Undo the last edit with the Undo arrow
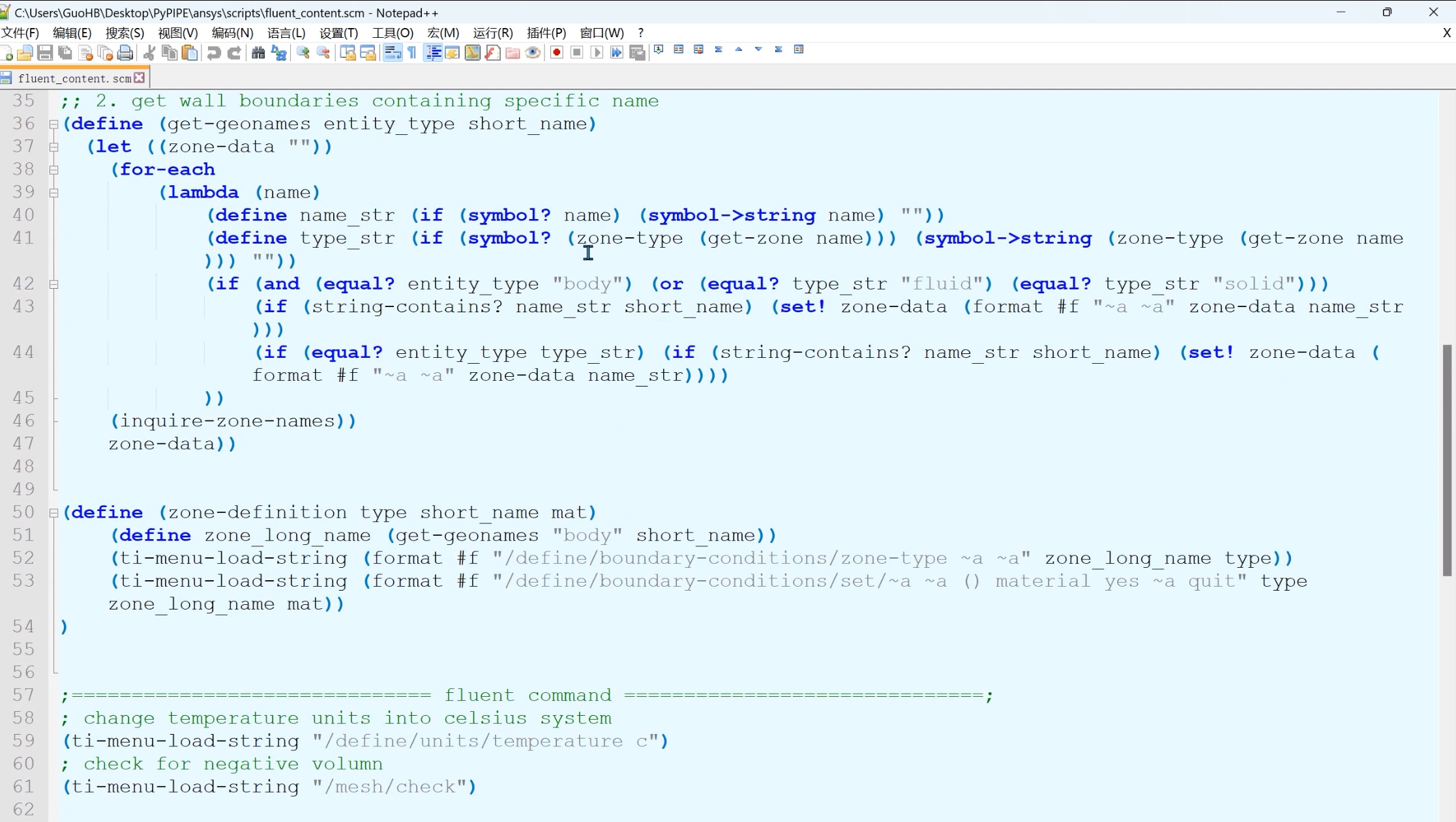1456x822 pixels. click(x=214, y=53)
